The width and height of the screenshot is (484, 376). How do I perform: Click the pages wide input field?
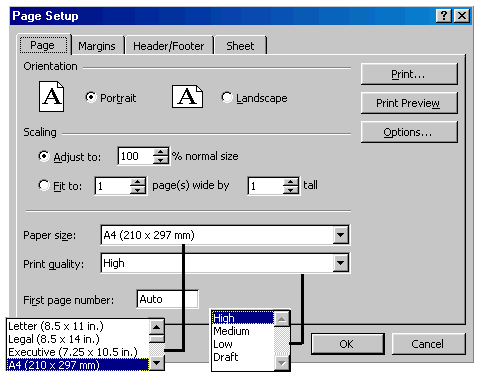113,186
